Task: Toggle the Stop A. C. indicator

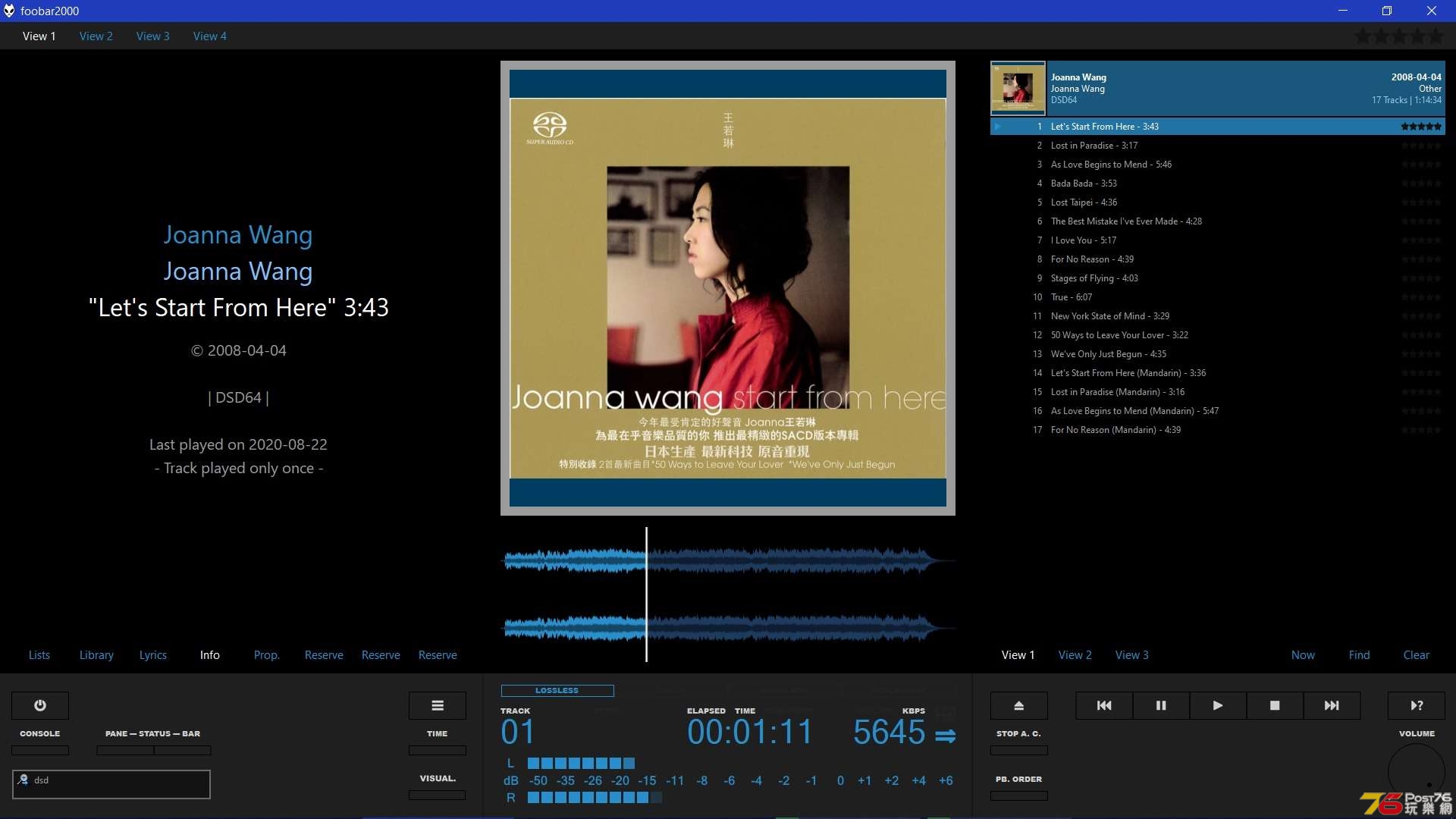Action: (1019, 750)
